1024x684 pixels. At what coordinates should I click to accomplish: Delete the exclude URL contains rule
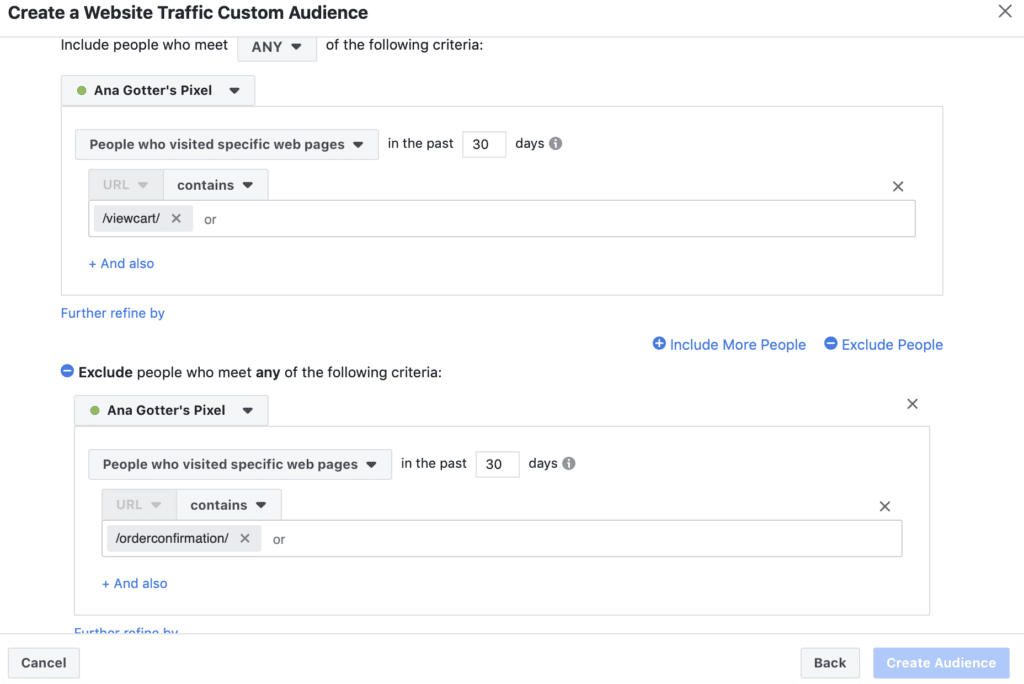884,506
